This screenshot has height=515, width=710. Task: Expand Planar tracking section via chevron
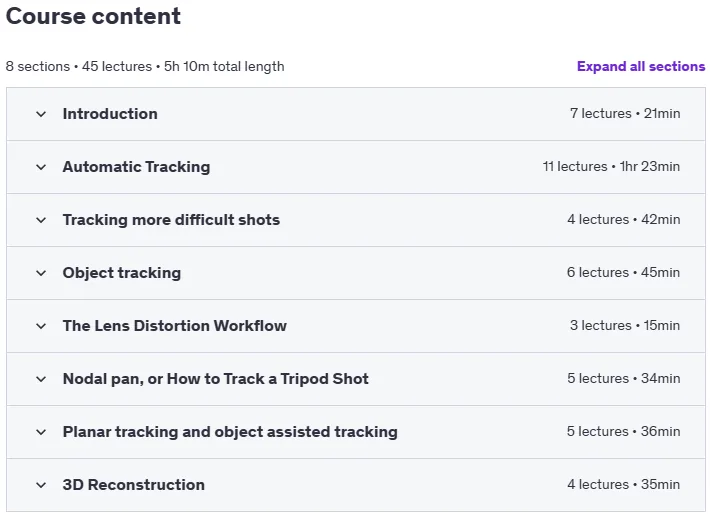(x=41, y=432)
